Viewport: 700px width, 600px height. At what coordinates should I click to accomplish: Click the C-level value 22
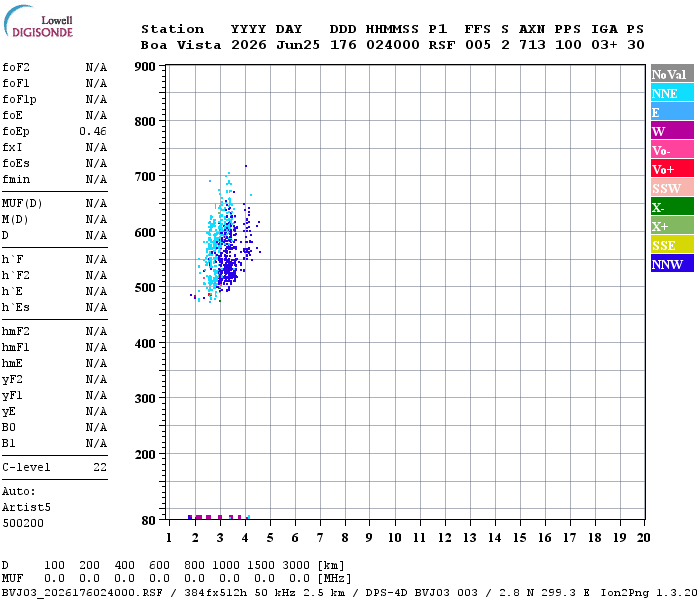(x=100, y=467)
